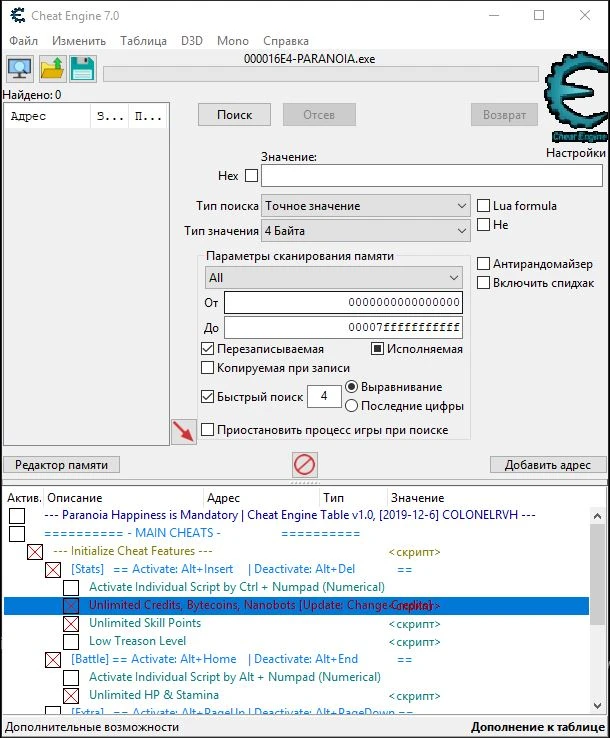Select Выравнивание radio button
The width and height of the screenshot is (610, 738).
pos(351,387)
